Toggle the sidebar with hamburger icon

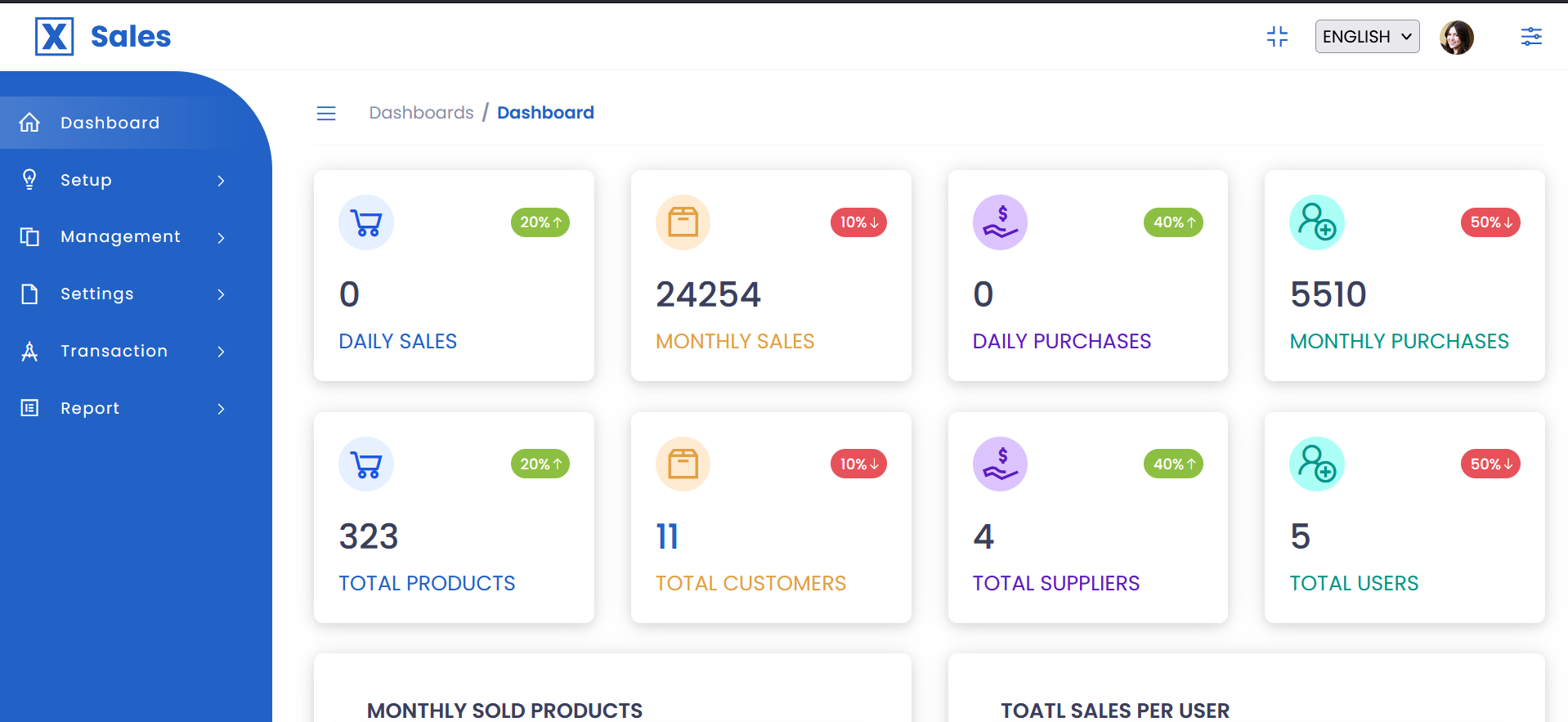(x=326, y=114)
